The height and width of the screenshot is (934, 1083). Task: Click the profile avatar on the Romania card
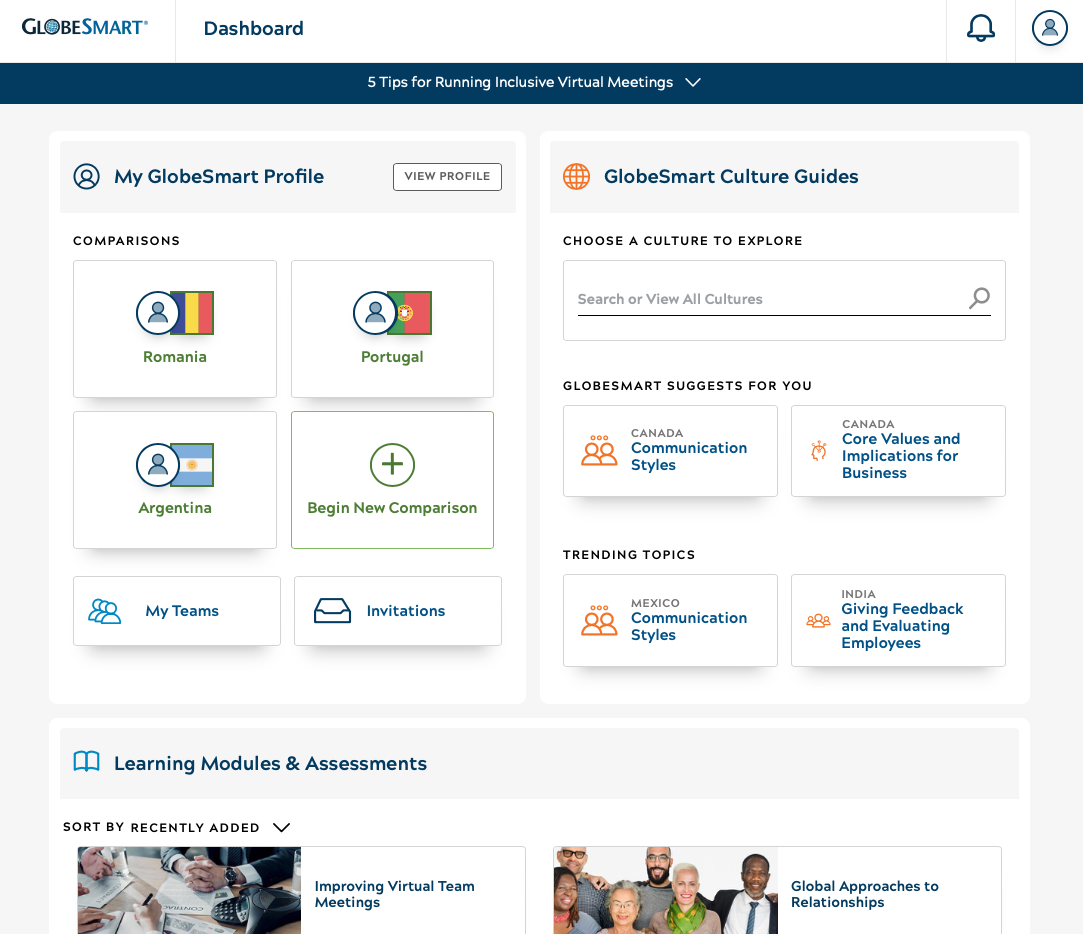click(157, 313)
